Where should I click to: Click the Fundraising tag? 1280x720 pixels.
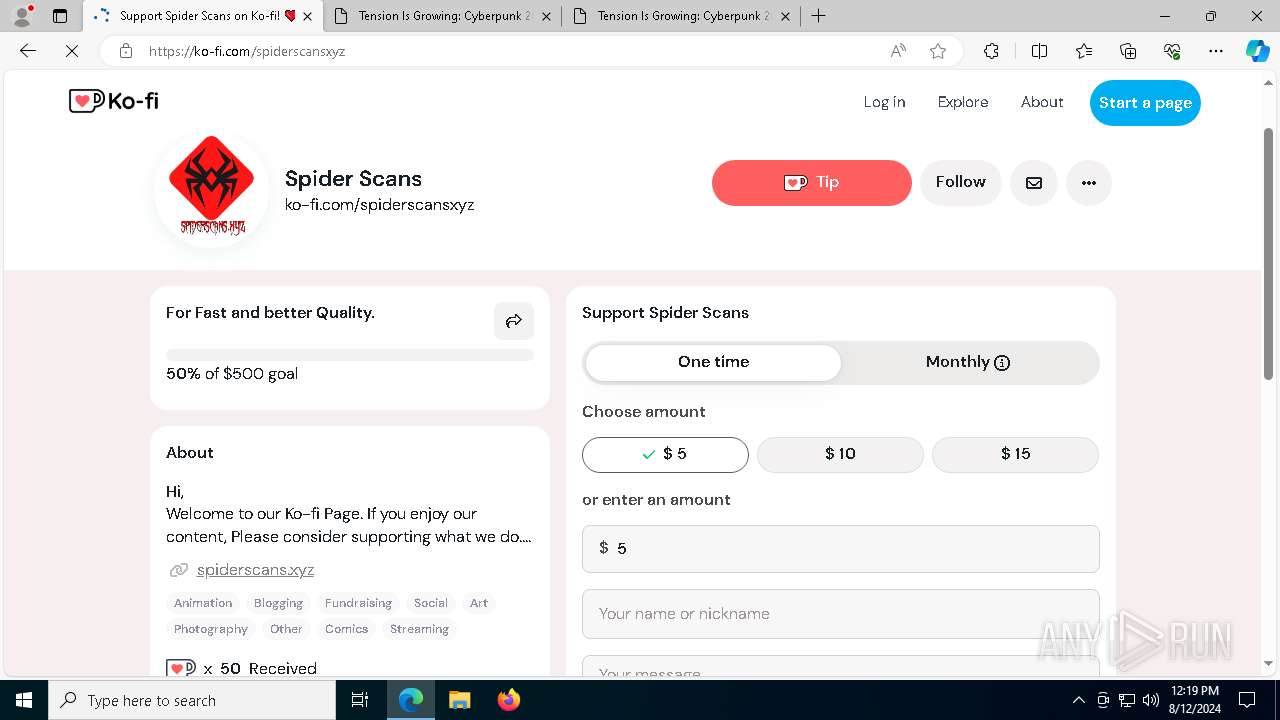(x=358, y=603)
